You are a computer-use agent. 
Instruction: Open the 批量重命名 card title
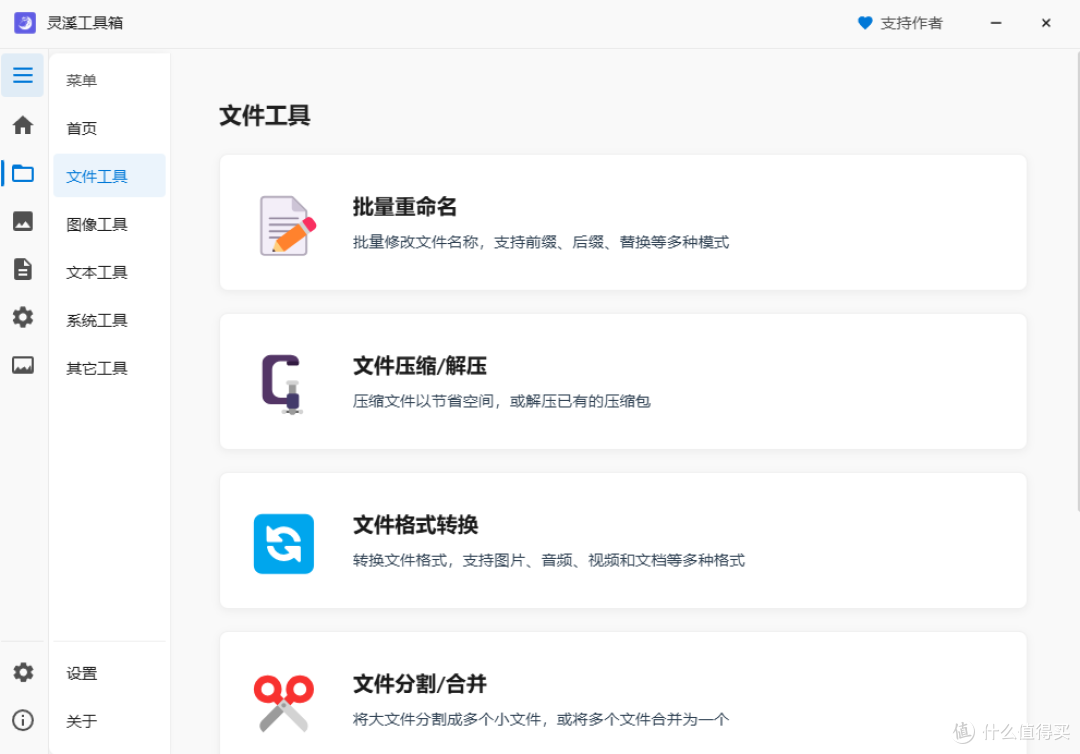(404, 207)
